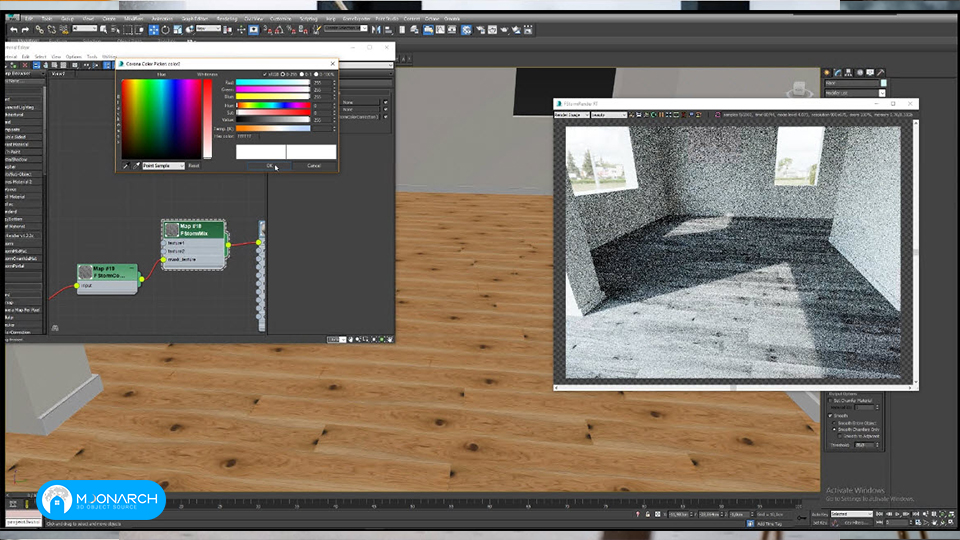Open the Graph Editors menu
Screen dimensions: 960x540
pos(195,19)
